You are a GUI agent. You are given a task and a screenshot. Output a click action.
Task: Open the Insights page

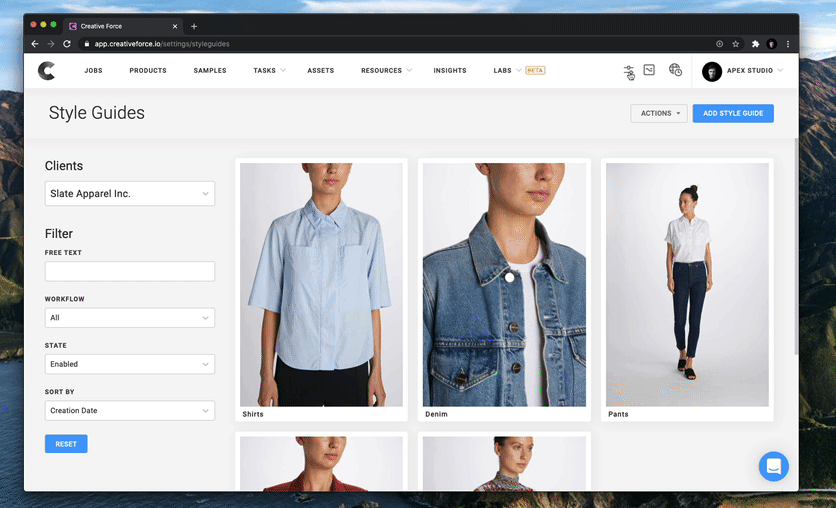449,70
